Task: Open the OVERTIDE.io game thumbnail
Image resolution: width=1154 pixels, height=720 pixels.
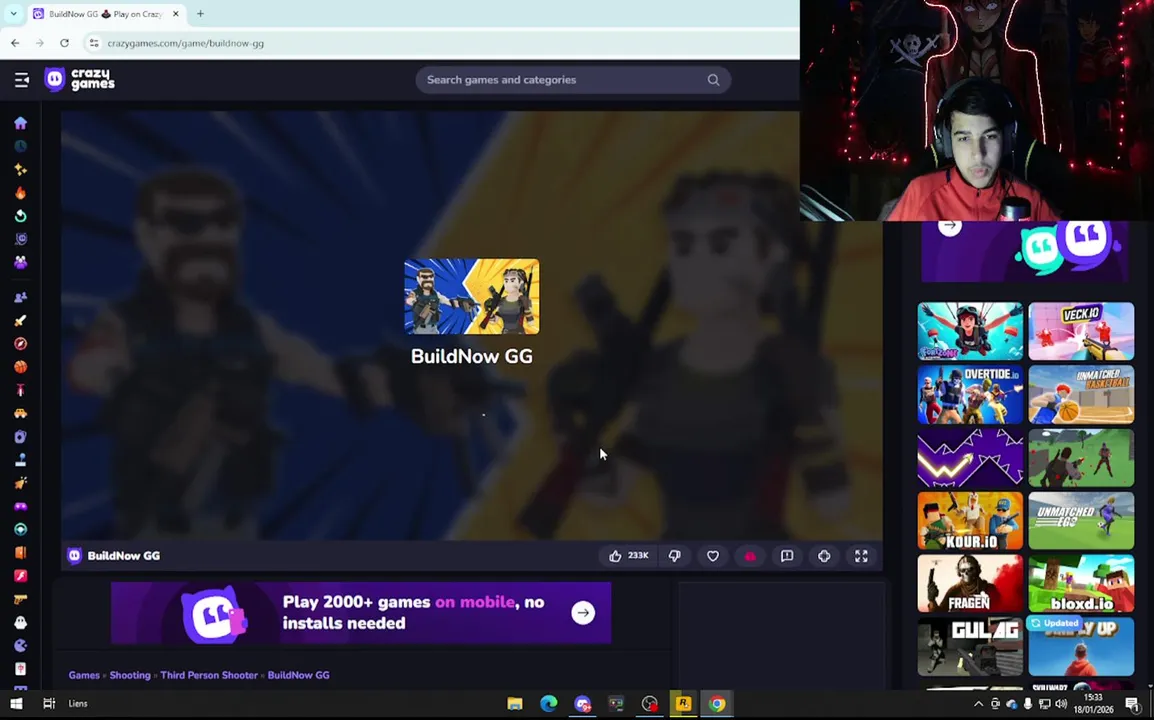Action: click(970, 395)
